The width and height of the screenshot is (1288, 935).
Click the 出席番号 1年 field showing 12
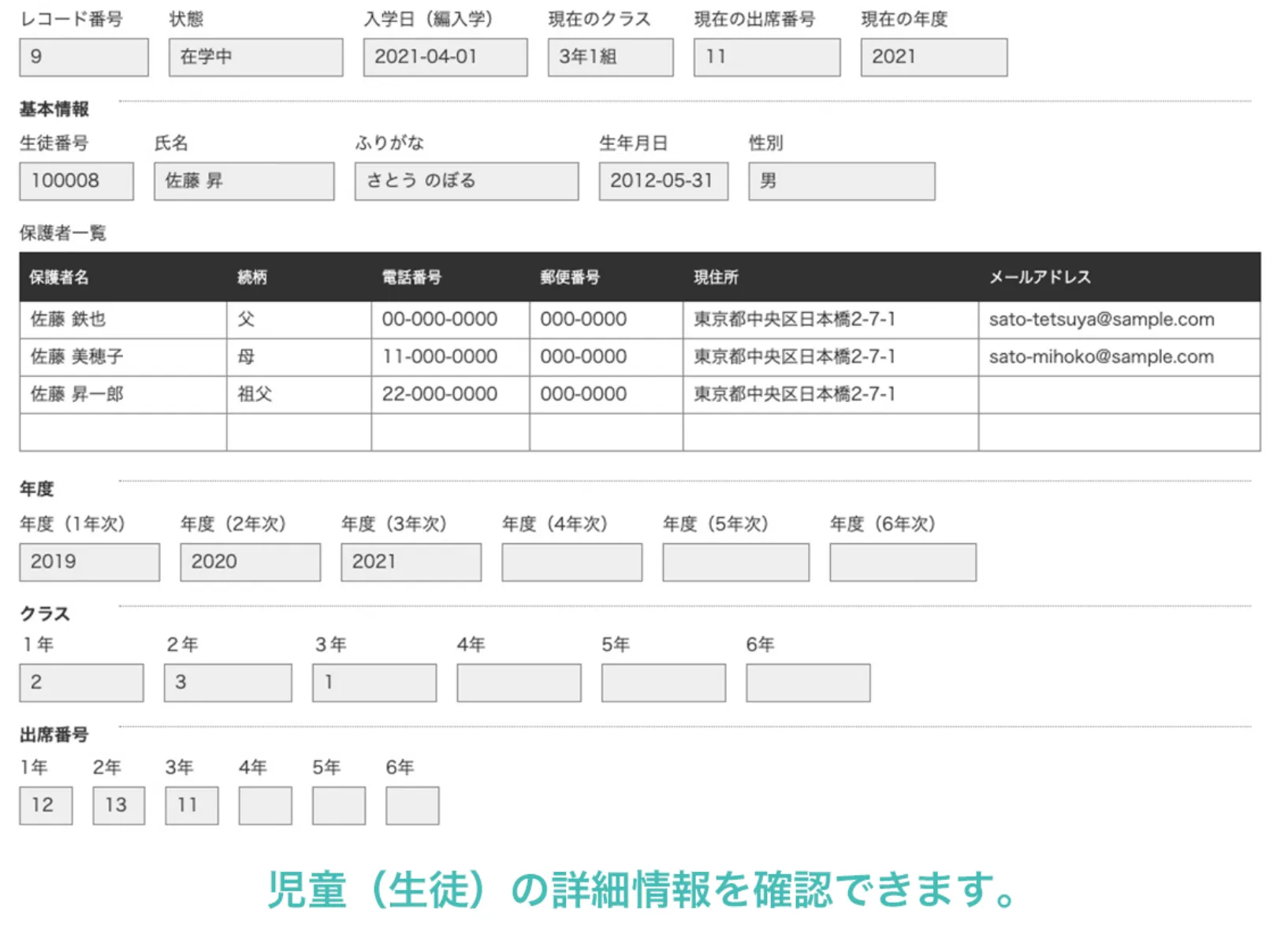(46, 806)
